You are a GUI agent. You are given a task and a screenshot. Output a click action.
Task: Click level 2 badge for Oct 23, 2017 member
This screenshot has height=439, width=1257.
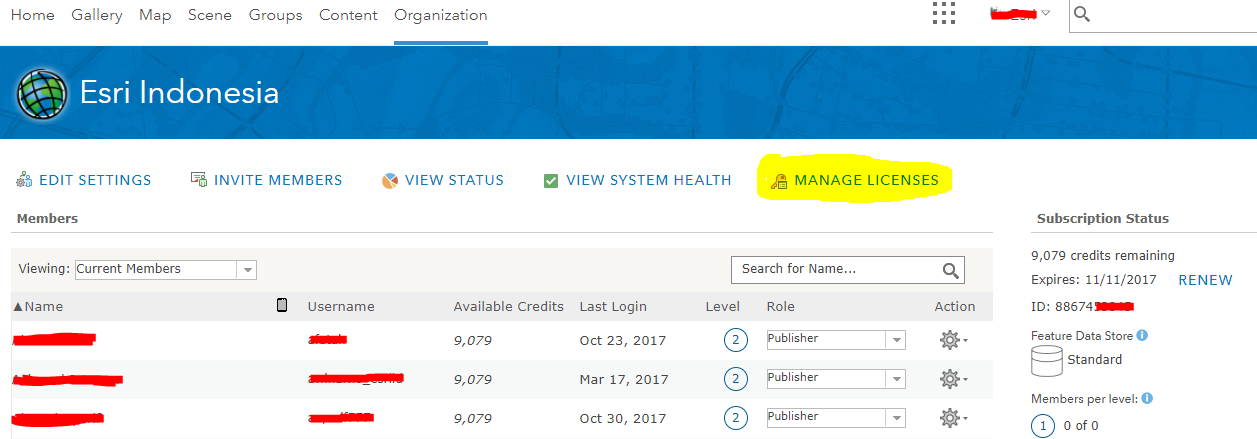coord(736,340)
